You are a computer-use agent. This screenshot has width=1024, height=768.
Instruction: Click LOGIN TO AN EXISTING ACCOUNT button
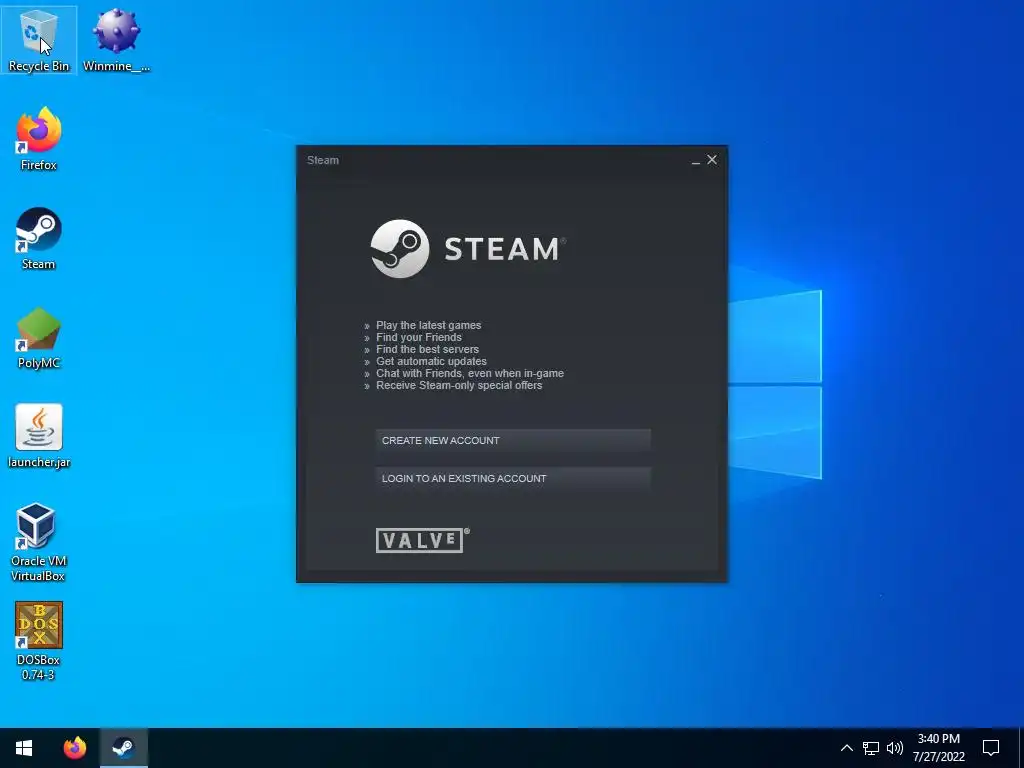pyautogui.click(x=513, y=479)
